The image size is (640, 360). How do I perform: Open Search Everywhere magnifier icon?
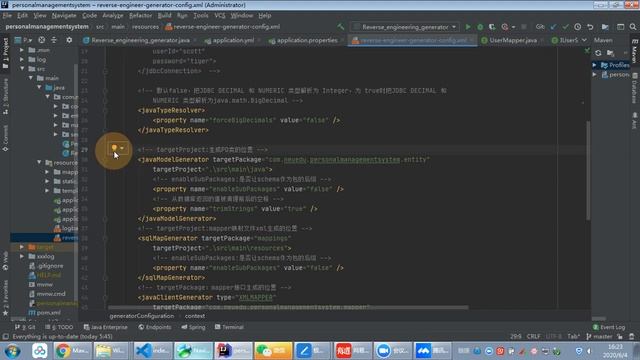[633, 27]
